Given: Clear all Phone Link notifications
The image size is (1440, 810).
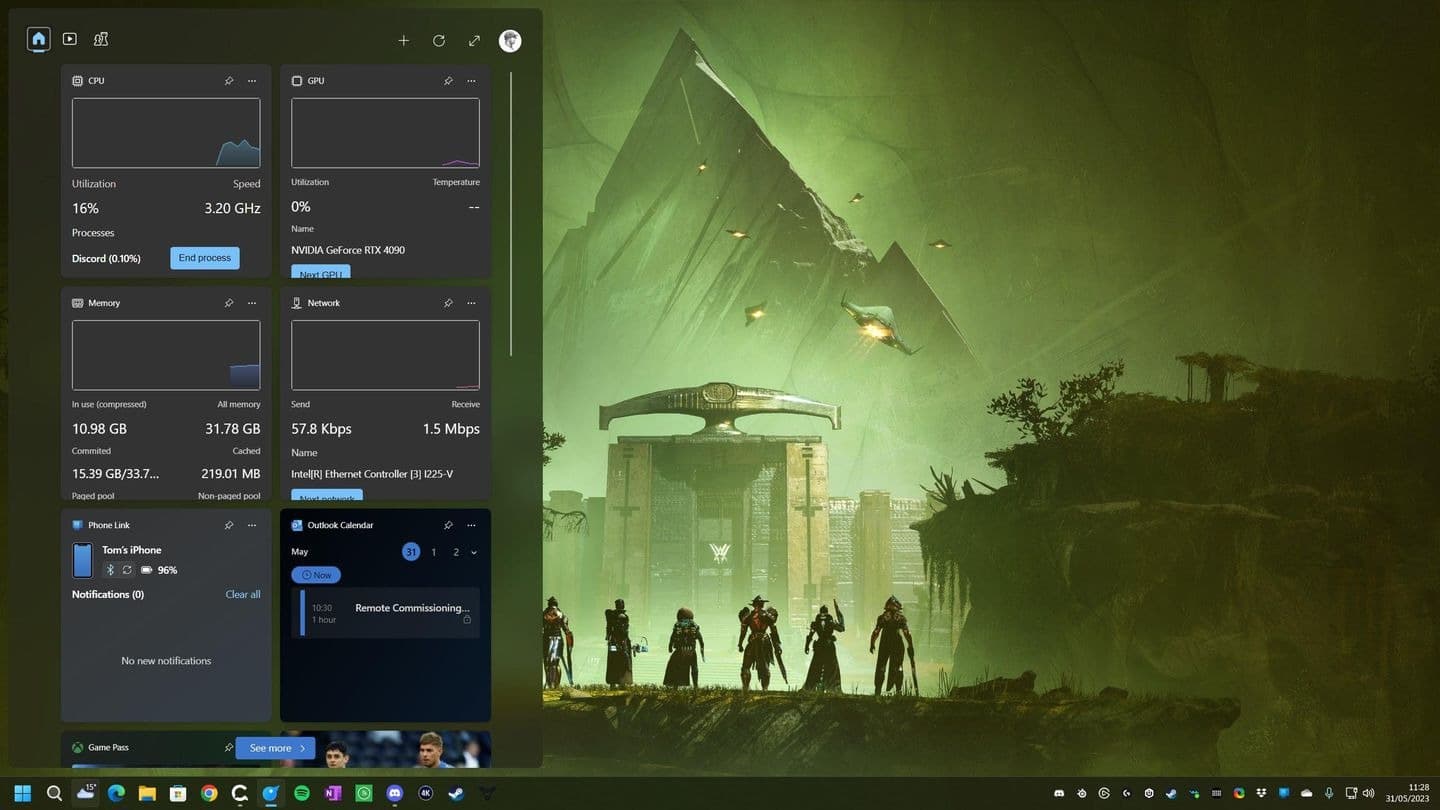Looking at the screenshot, I should pyautogui.click(x=242, y=593).
